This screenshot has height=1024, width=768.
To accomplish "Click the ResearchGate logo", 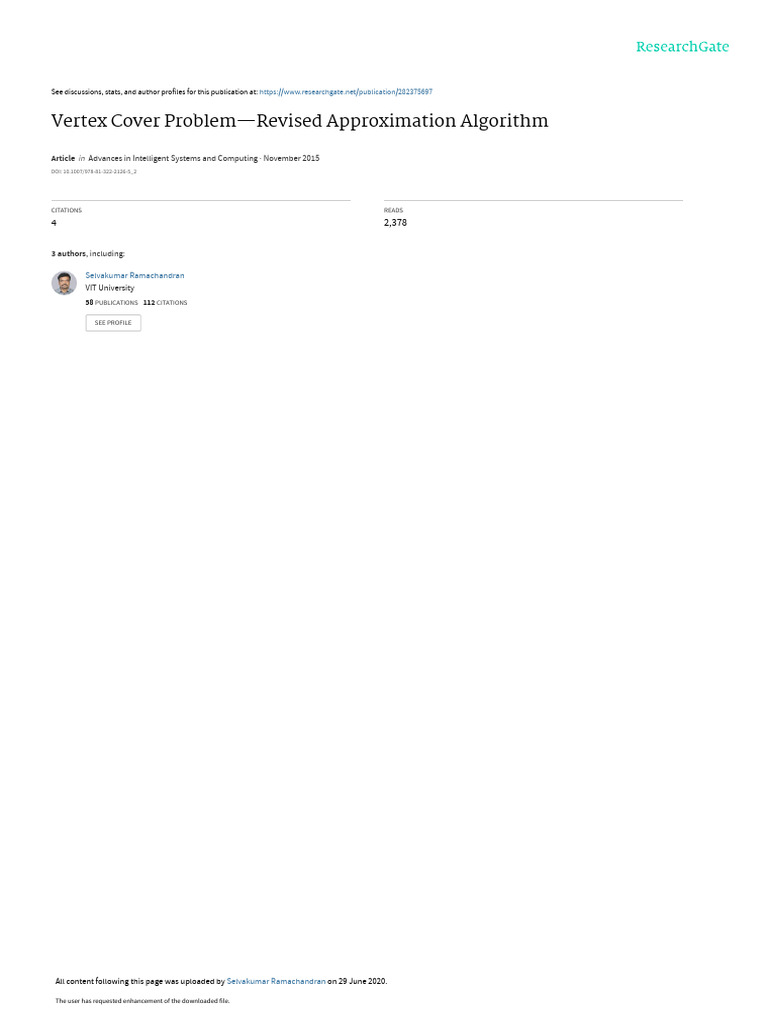I will point(682,47).
